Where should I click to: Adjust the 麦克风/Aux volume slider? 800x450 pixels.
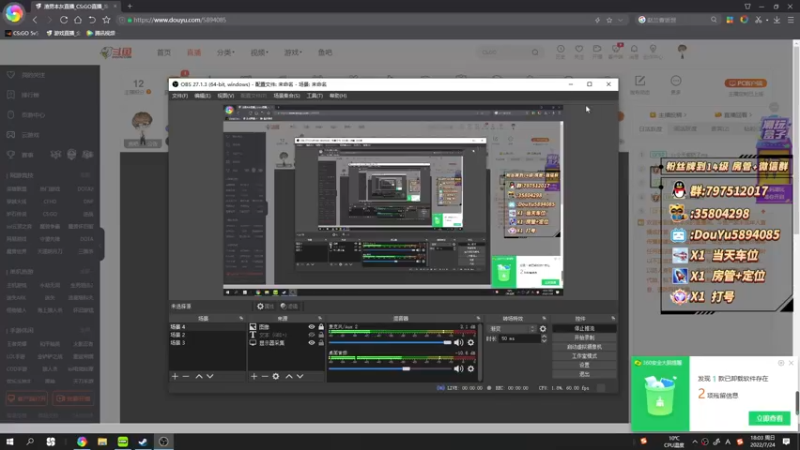[x=390, y=342]
